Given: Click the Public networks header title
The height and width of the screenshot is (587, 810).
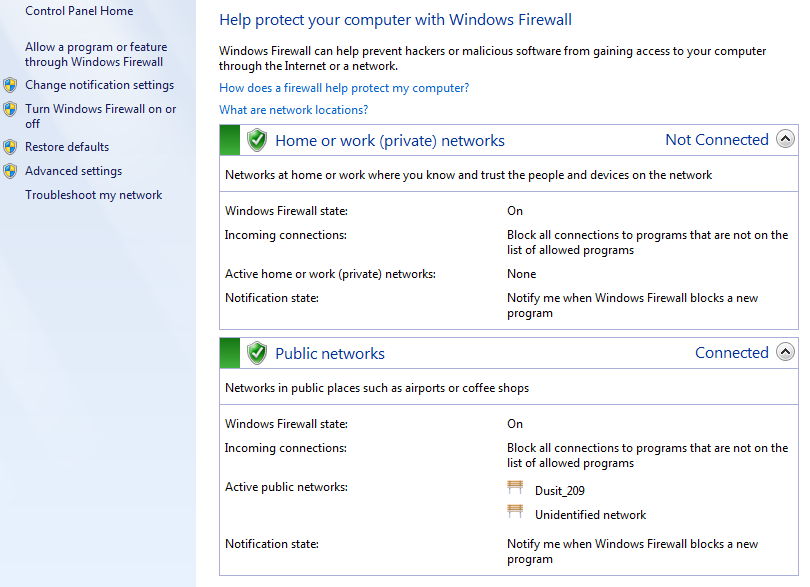Looking at the screenshot, I should [330, 354].
